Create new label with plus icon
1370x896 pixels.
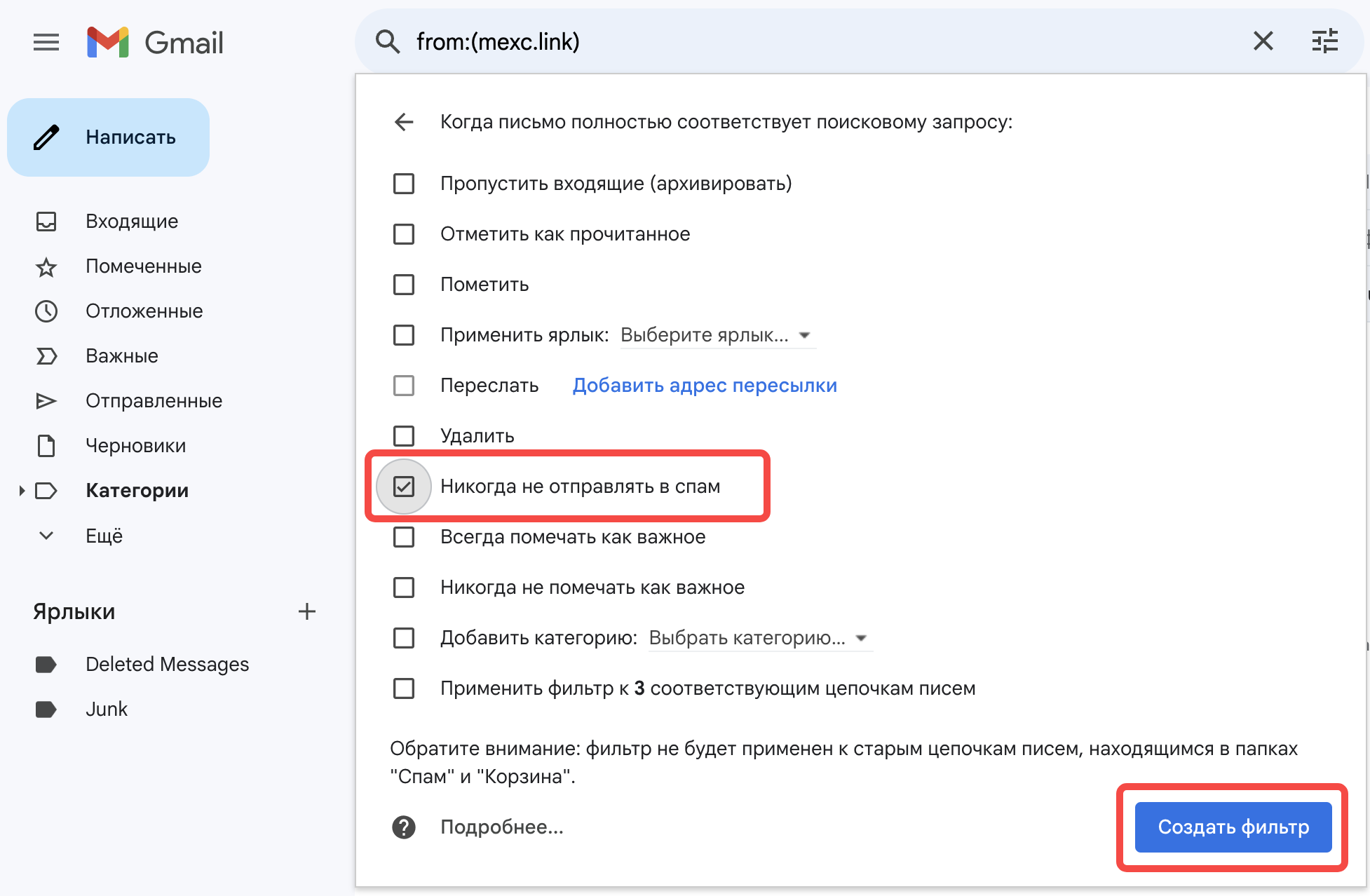coord(306,611)
